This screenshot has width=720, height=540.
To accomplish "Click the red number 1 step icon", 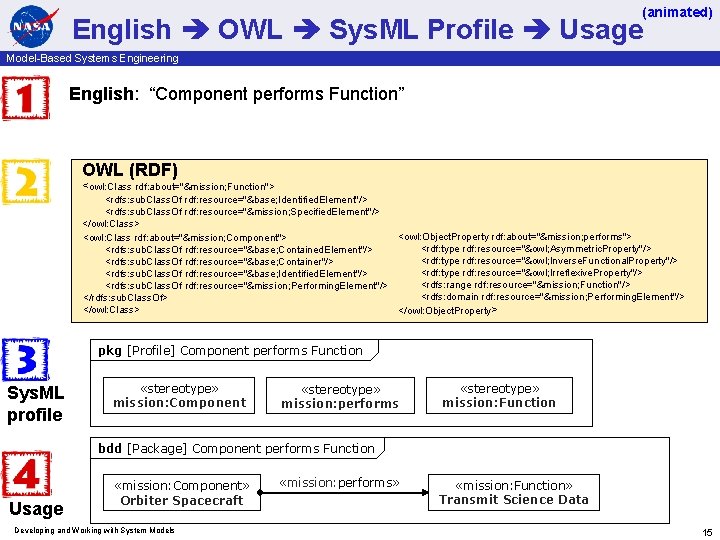I will tap(26, 98).
